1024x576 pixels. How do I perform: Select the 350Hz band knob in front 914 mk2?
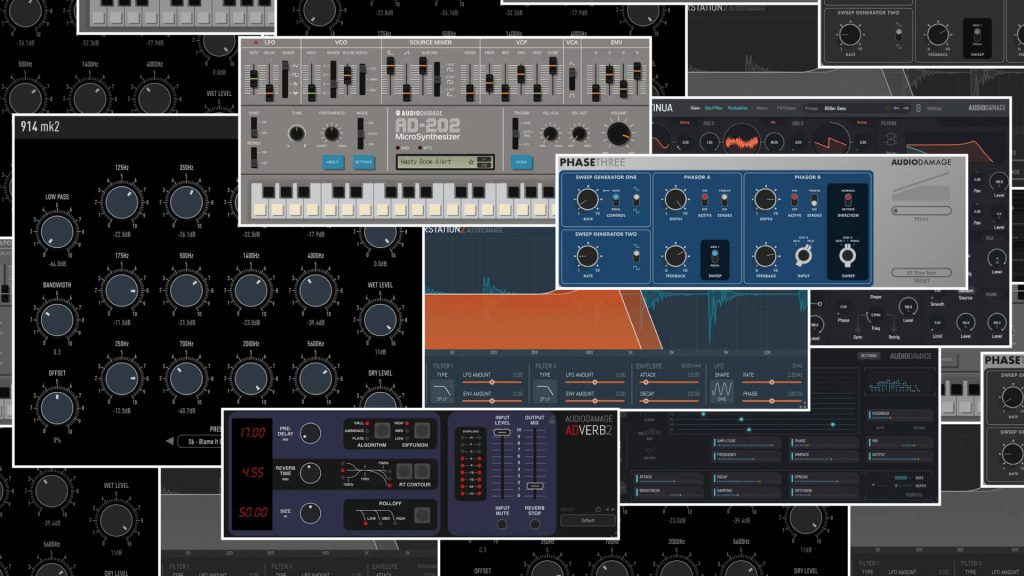tap(186, 202)
